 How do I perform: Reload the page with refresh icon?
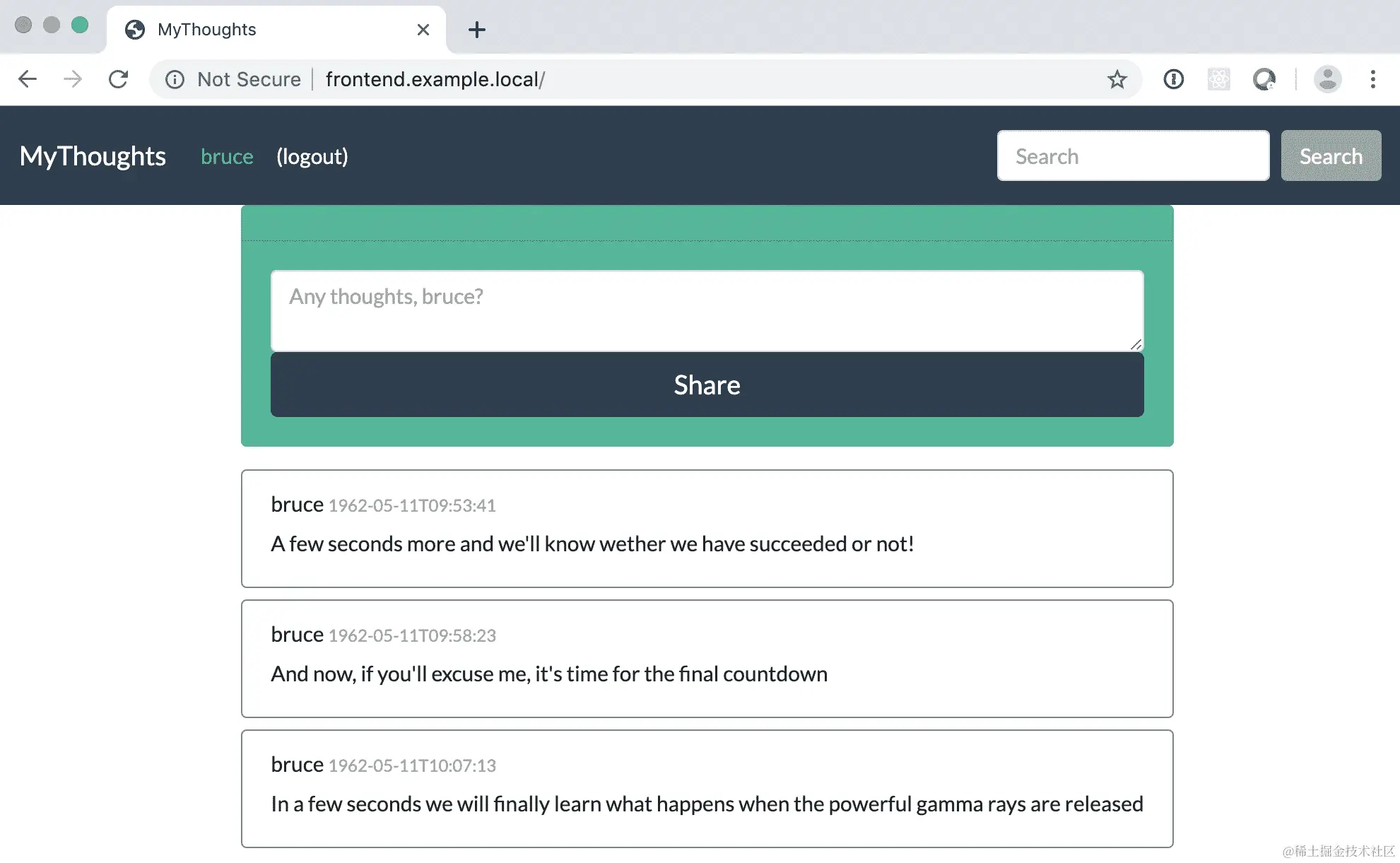(x=118, y=79)
